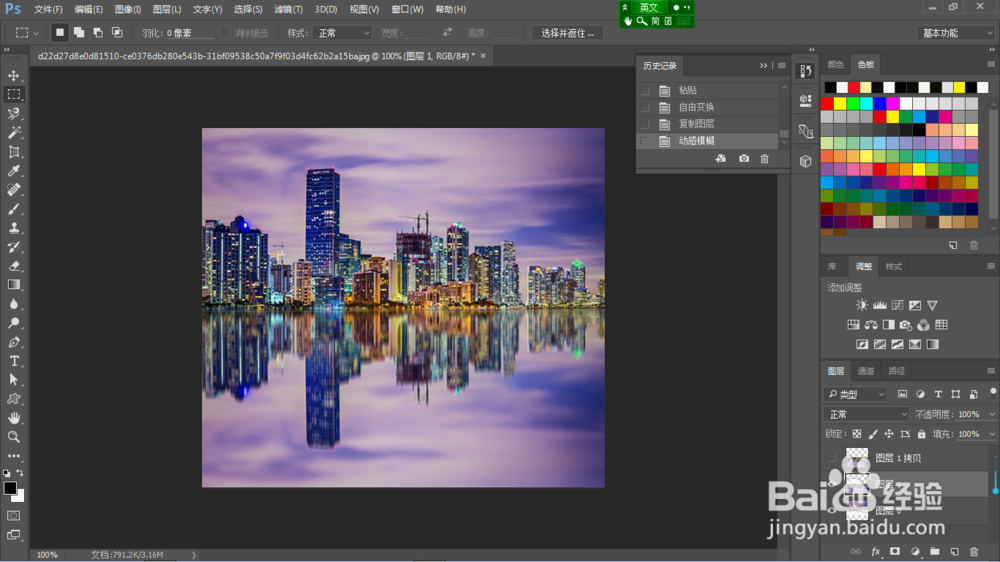The width and height of the screenshot is (1000, 562).
Task: Open 文件(F) menu
Action: click(x=48, y=10)
